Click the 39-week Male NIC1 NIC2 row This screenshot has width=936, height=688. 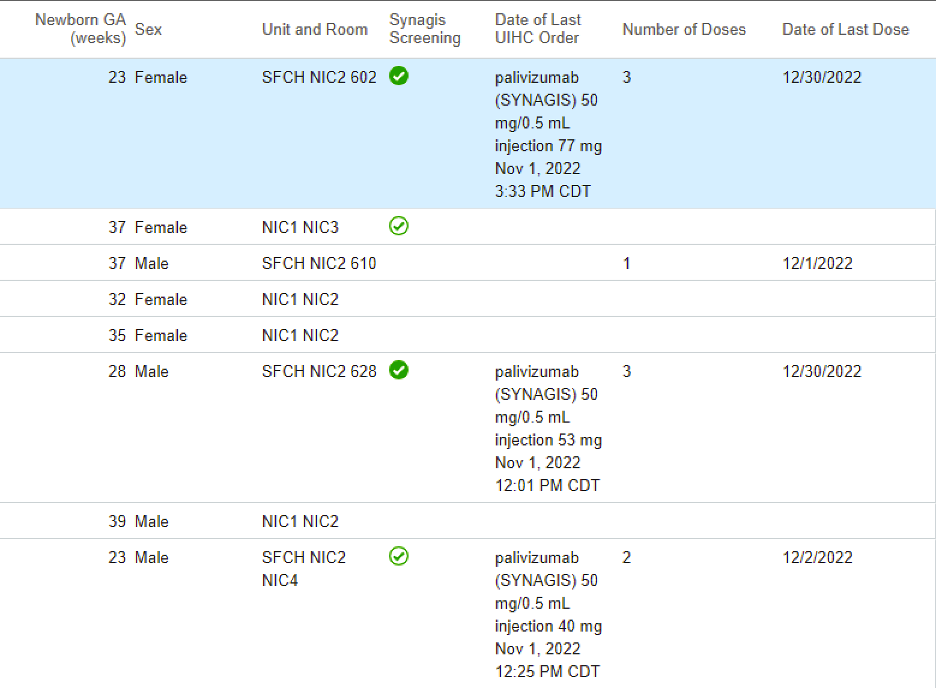[300, 521]
